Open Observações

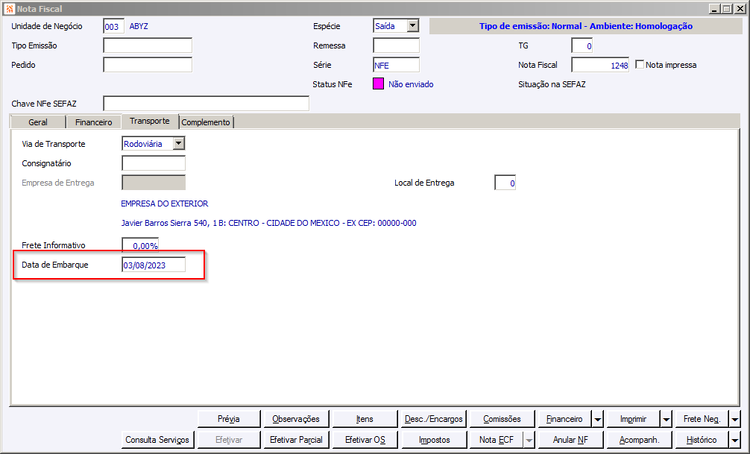click(296, 419)
